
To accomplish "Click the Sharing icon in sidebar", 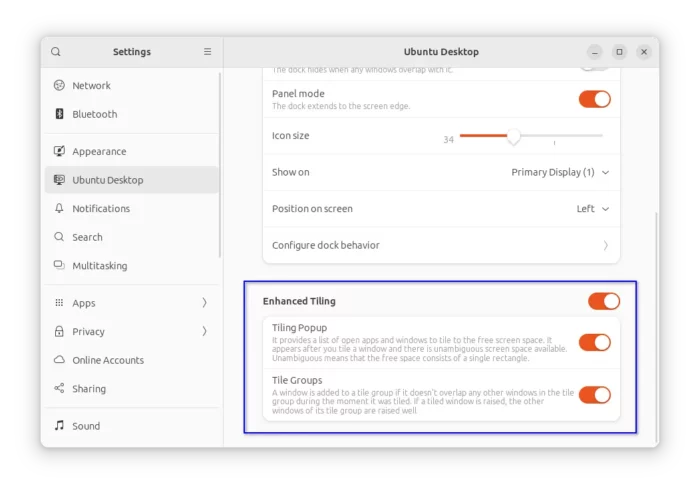I will [x=59, y=388].
